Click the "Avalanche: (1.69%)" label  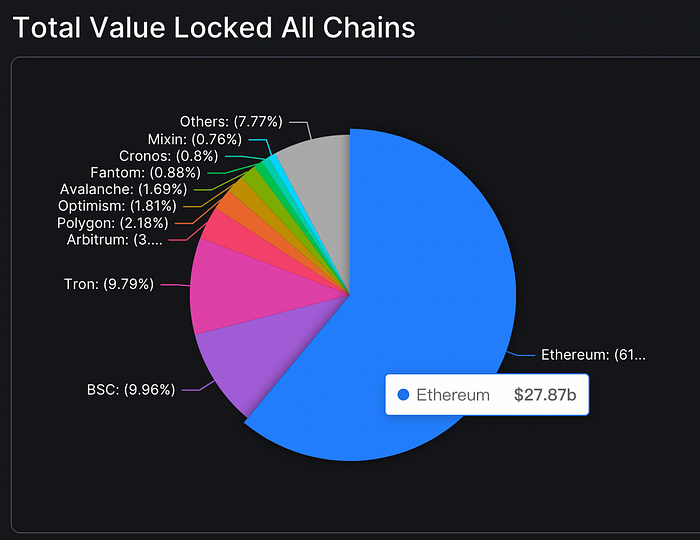coord(122,189)
